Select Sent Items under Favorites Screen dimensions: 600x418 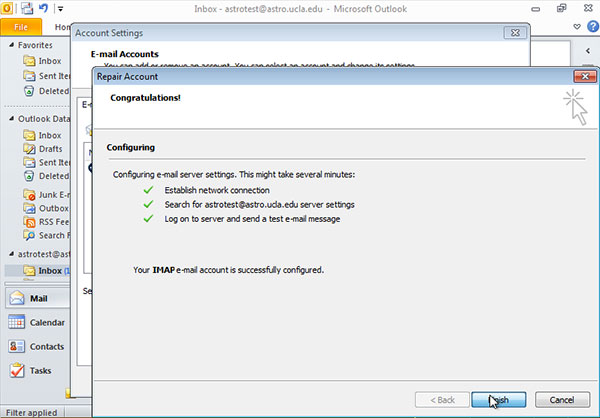pyautogui.click(x=47, y=76)
